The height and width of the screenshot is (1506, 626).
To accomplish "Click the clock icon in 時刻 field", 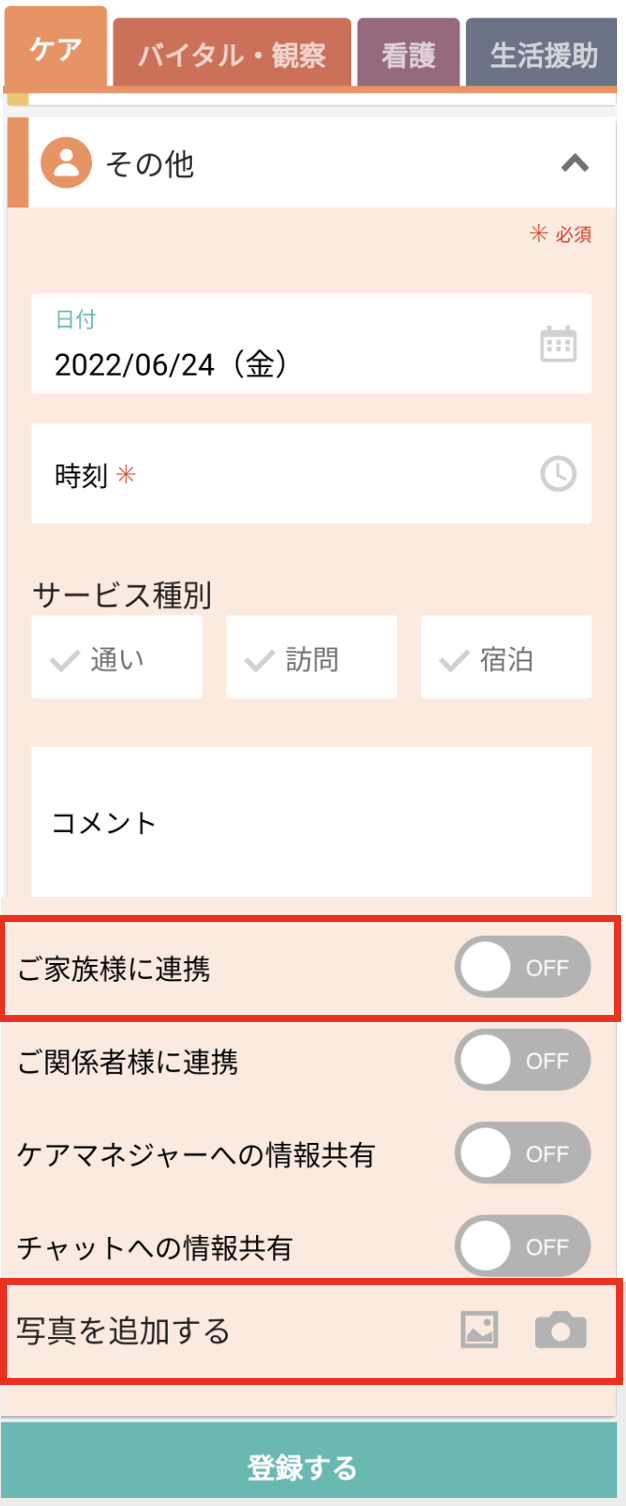I will [558, 473].
